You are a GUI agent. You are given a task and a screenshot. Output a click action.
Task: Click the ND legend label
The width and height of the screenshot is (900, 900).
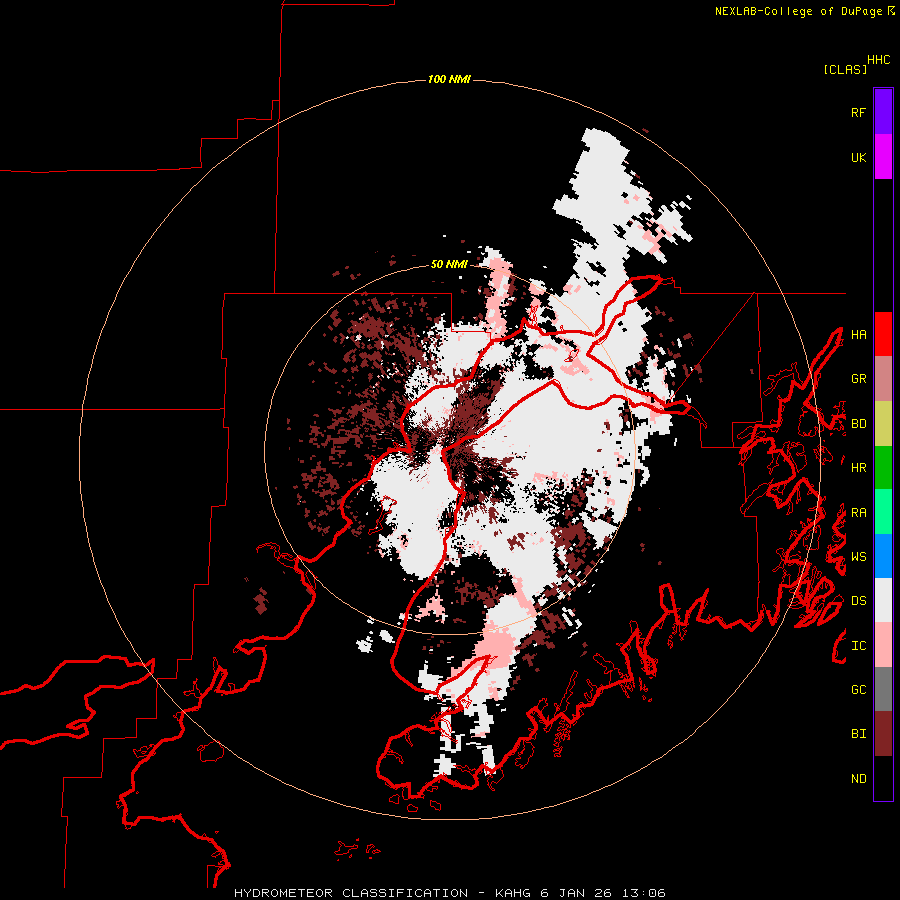pyautogui.click(x=858, y=779)
